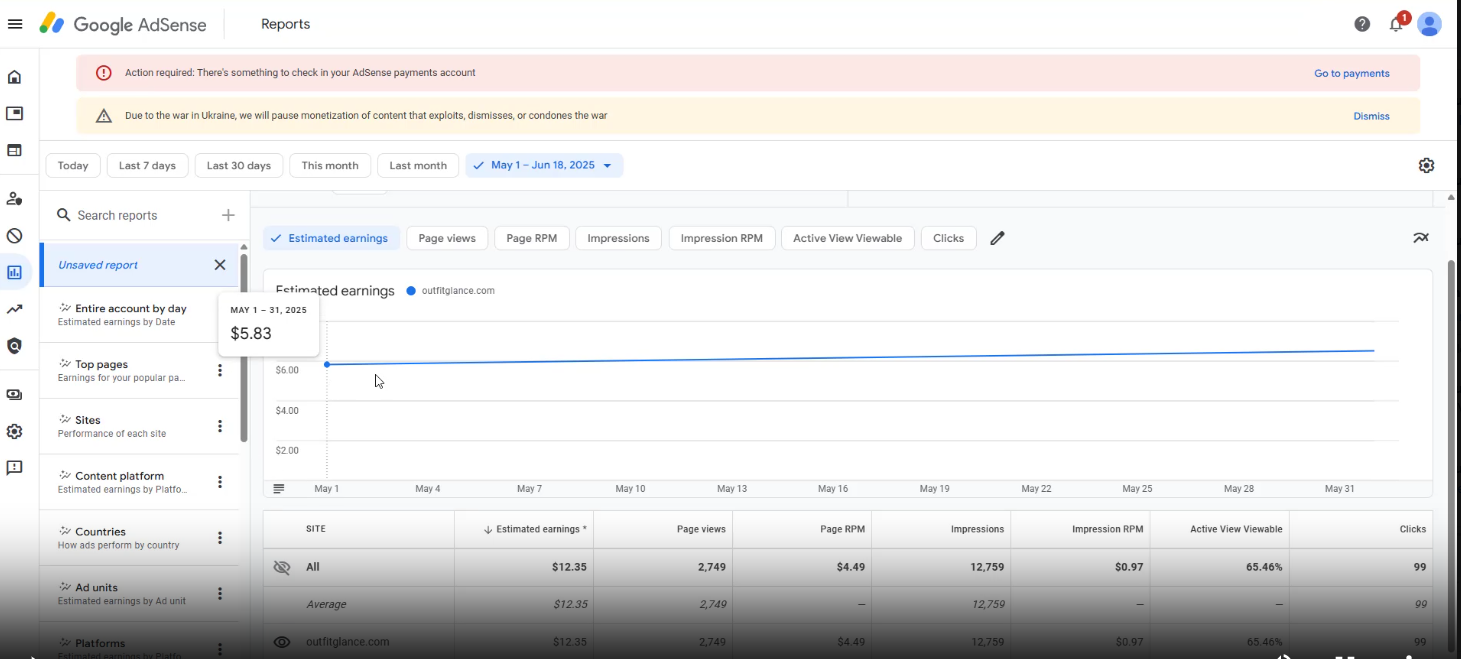The image size is (1461, 659).
Task: Go to Home in the sidebar
Action: (15, 77)
